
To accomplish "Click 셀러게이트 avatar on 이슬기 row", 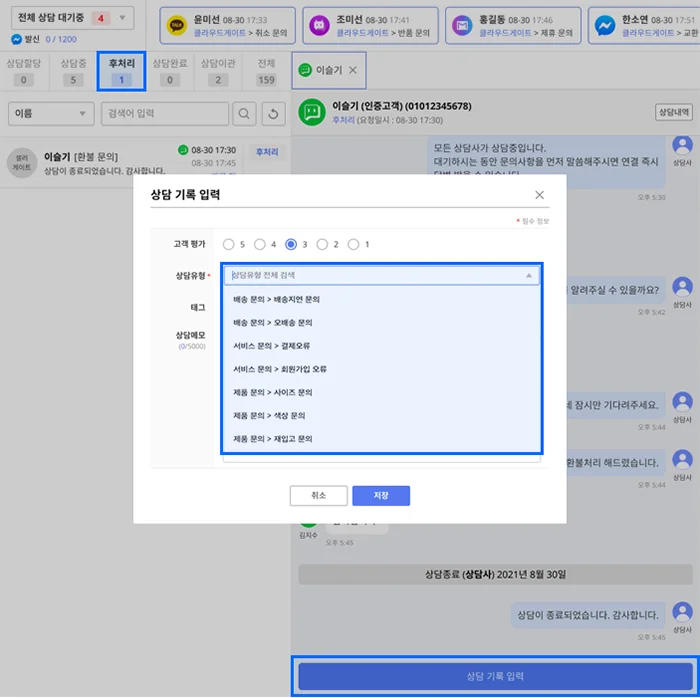I will point(22,162).
